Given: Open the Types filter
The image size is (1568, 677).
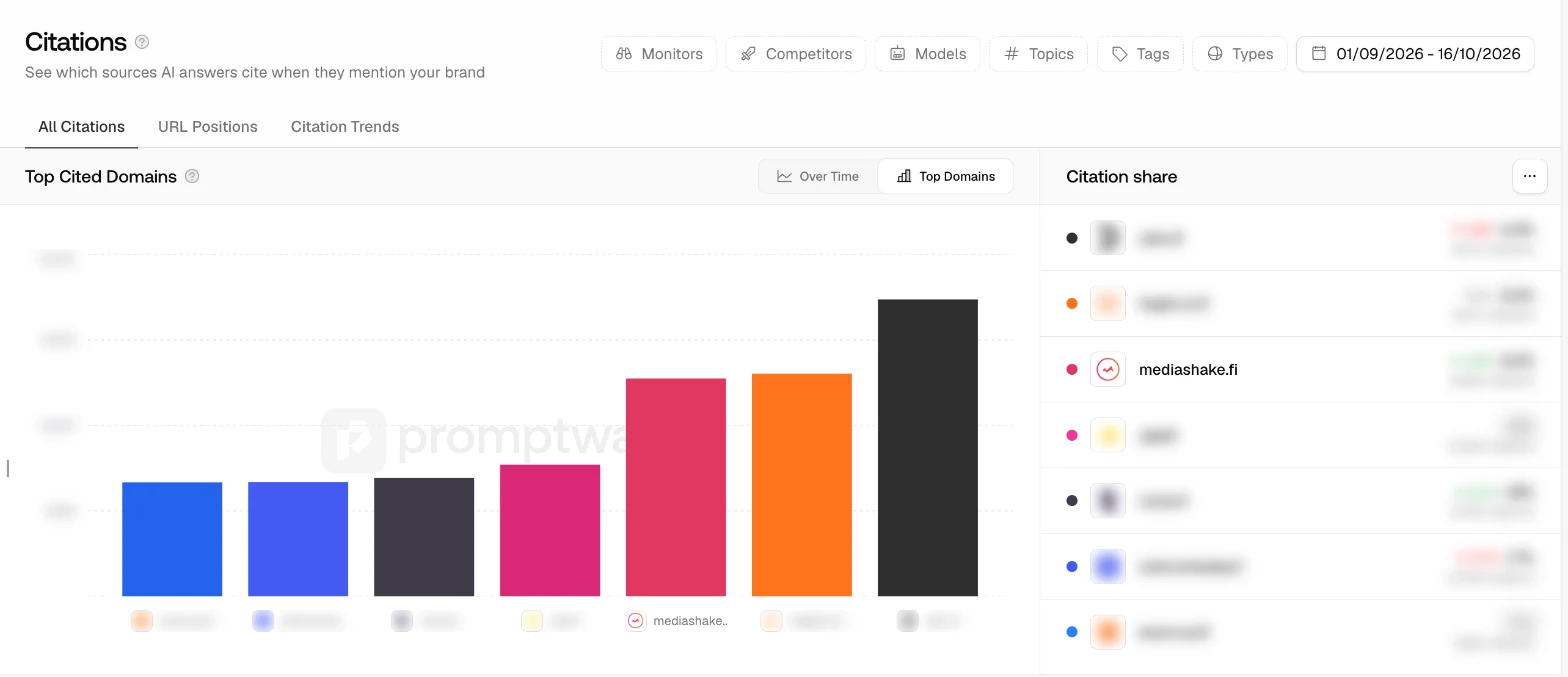Looking at the screenshot, I should tap(1240, 54).
